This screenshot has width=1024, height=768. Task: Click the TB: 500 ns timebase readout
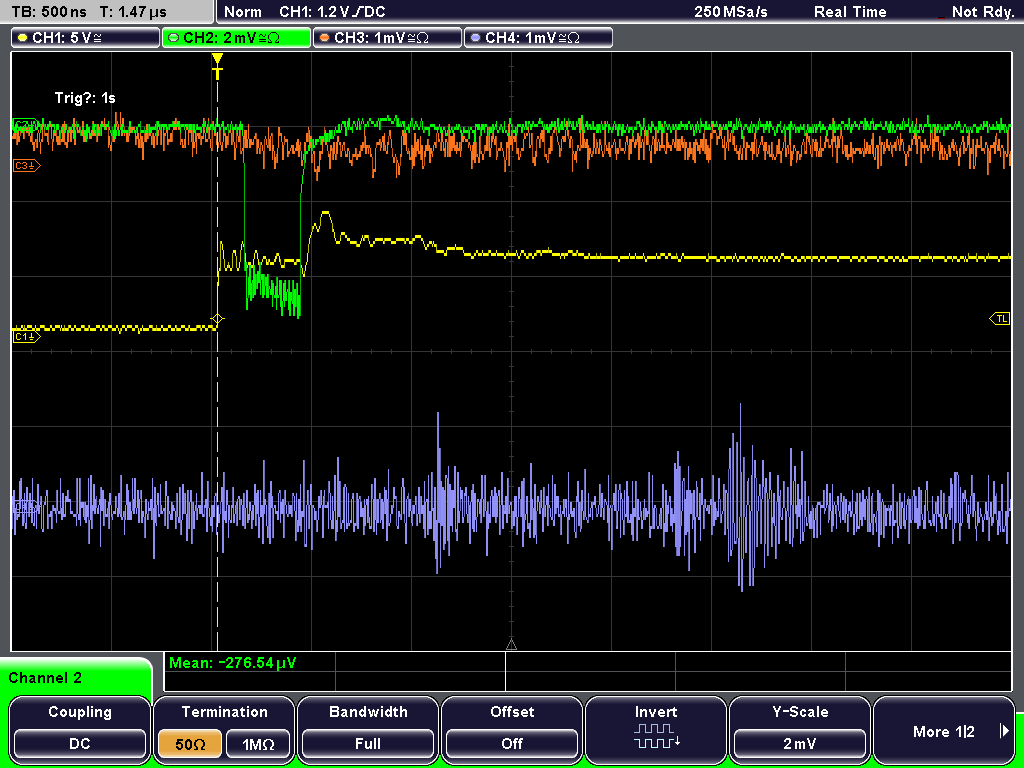(50, 11)
